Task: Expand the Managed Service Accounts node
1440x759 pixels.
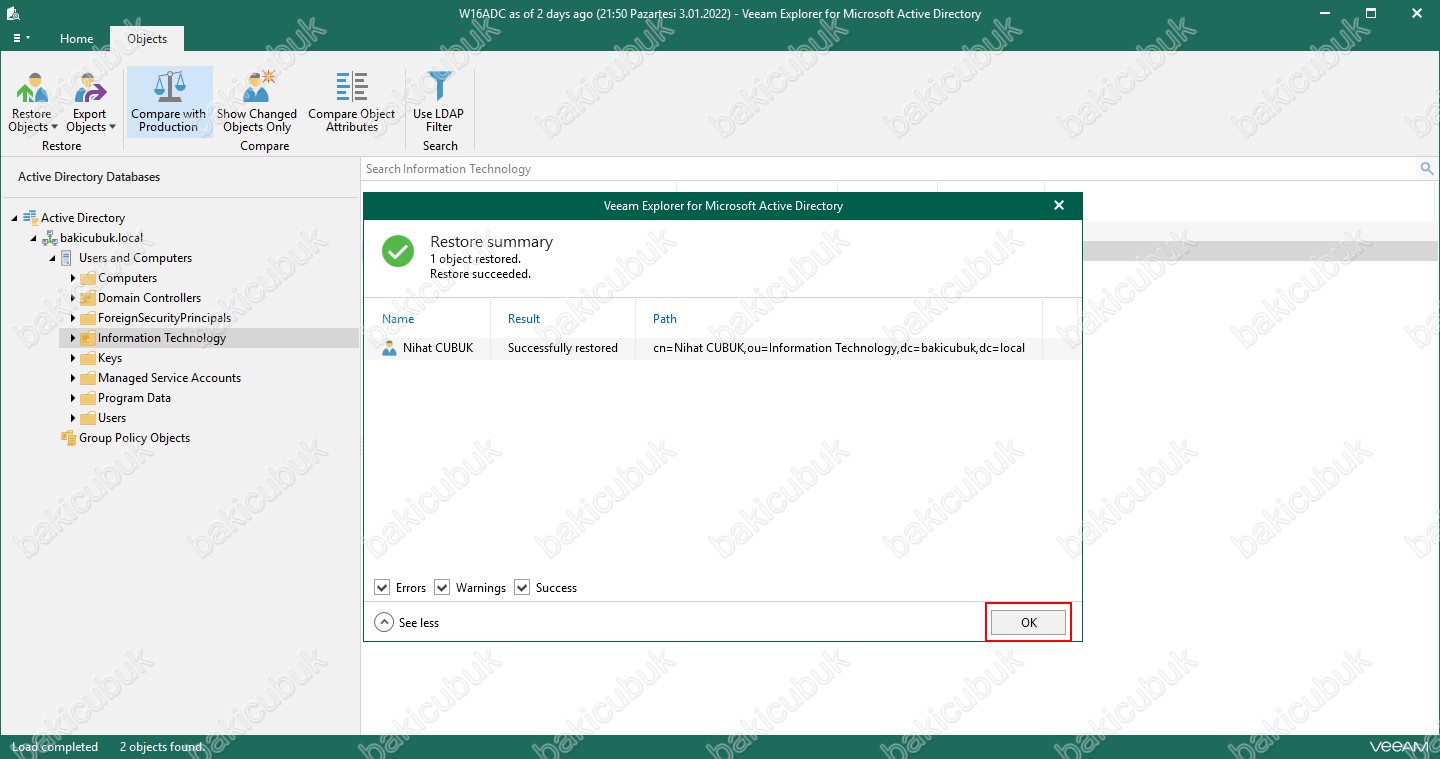Action: (73, 378)
